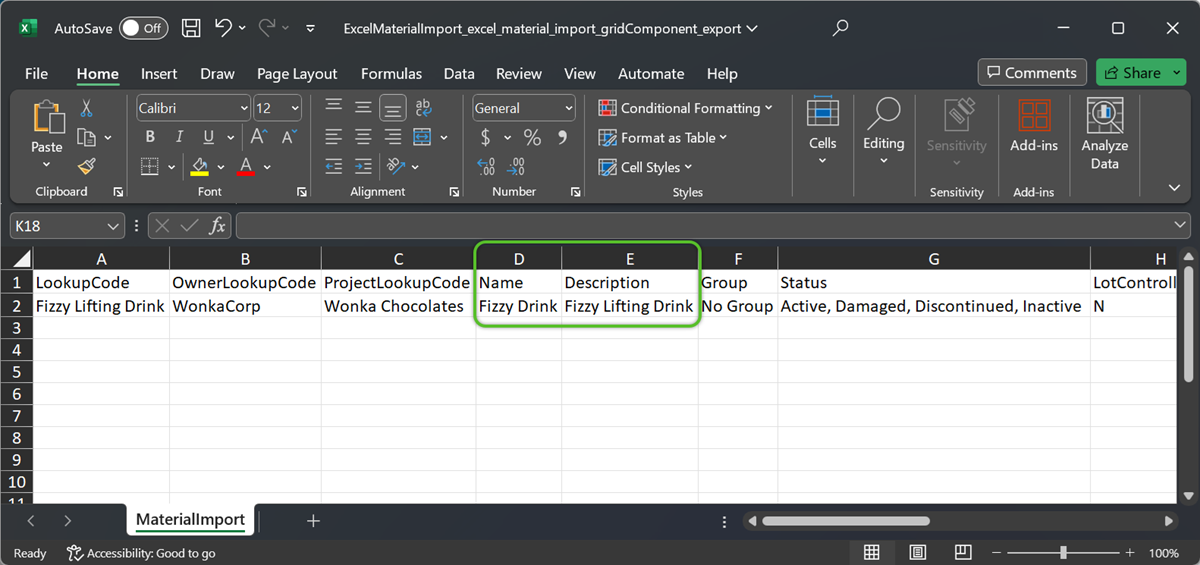Click Accessibility: Good to go status
This screenshot has width=1200, height=565.
tap(141, 553)
